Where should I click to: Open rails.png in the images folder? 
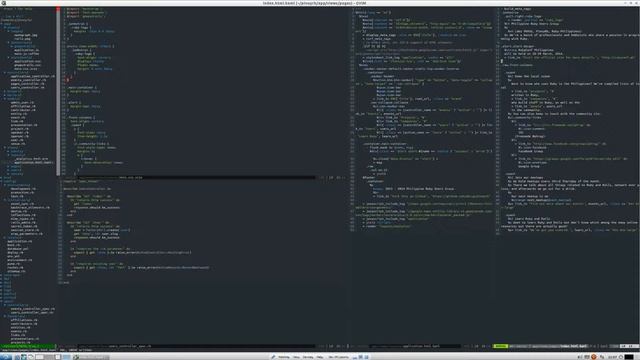(x=22, y=39)
